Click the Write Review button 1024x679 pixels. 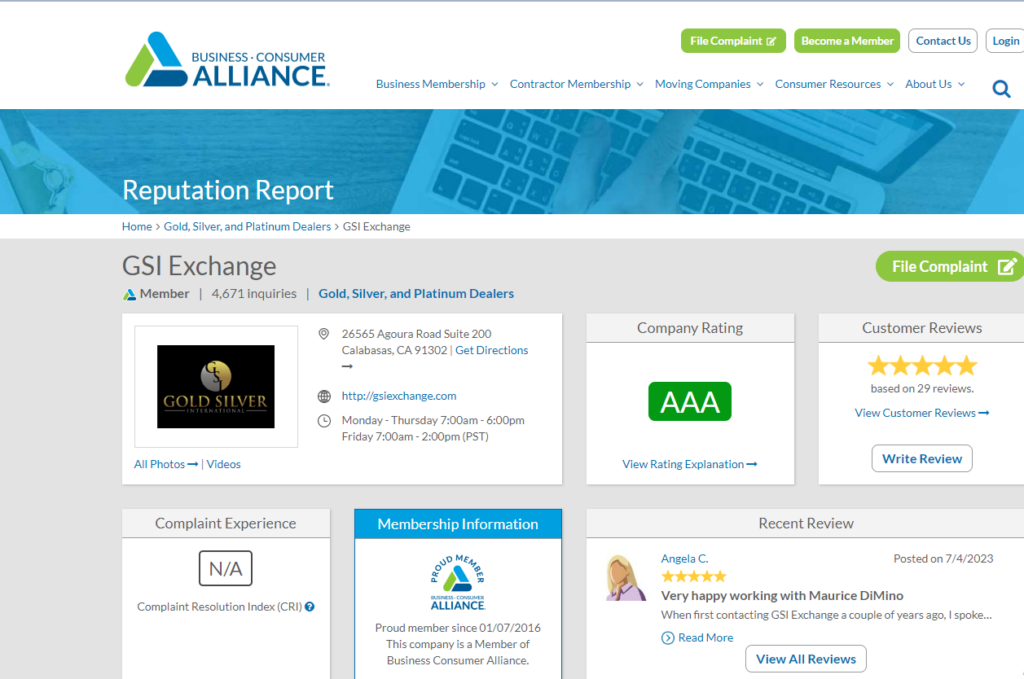(x=922, y=458)
